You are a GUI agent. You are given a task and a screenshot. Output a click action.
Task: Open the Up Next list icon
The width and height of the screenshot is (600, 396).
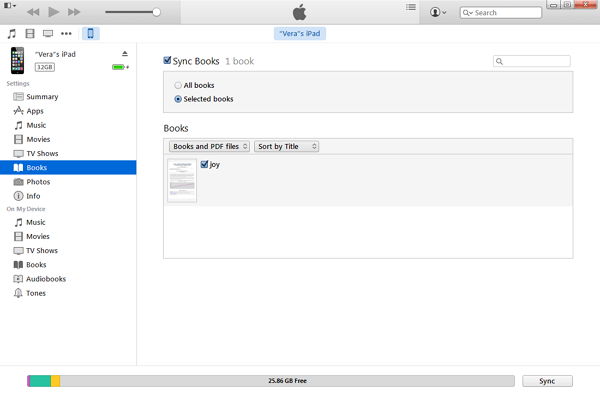411,7
